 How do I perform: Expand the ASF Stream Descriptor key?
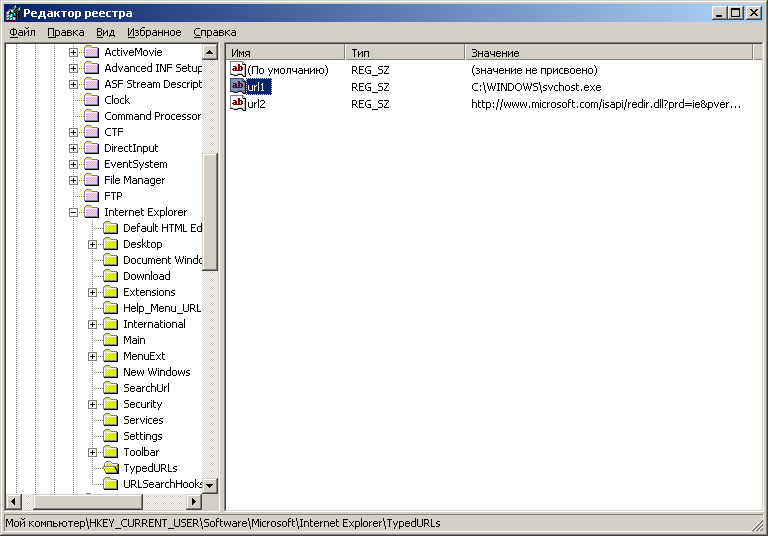pyautogui.click(x=73, y=84)
